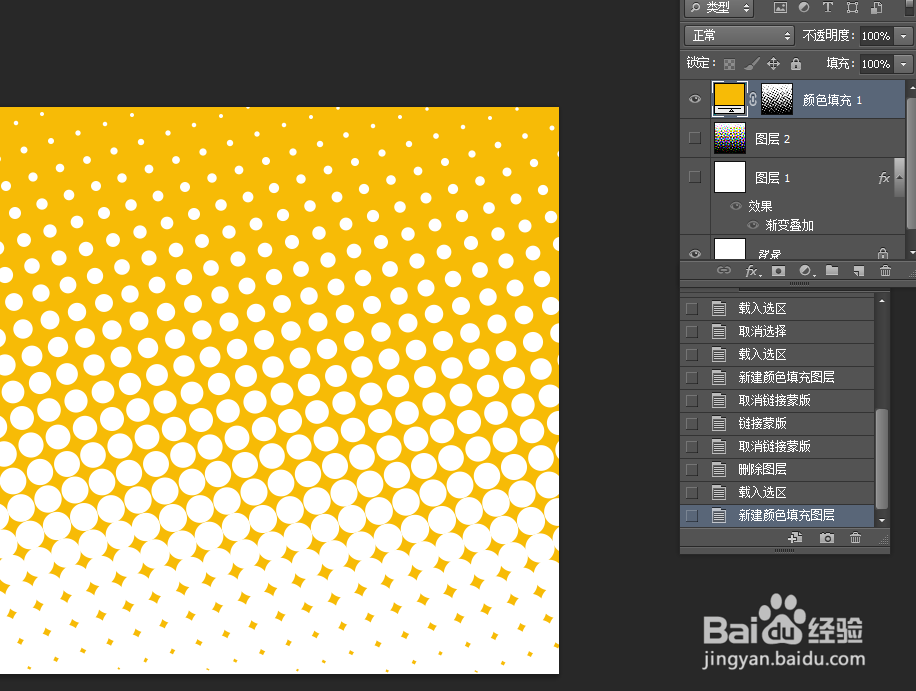Click the orange color fill thumbnail
Image resolution: width=916 pixels, height=691 pixels.
730,99
